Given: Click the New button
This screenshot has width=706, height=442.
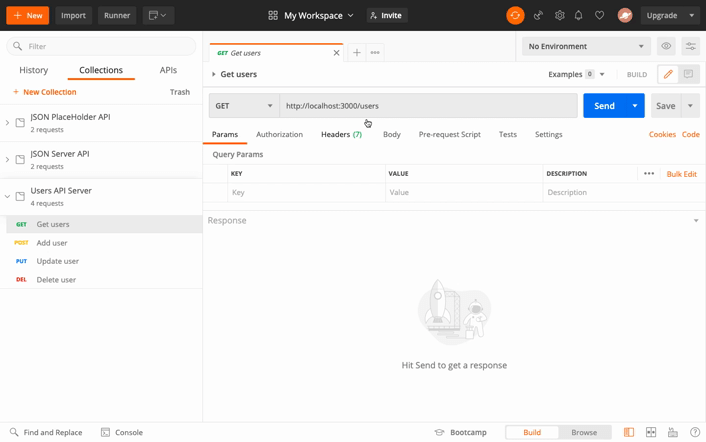Looking at the screenshot, I should click(x=27, y=15).
